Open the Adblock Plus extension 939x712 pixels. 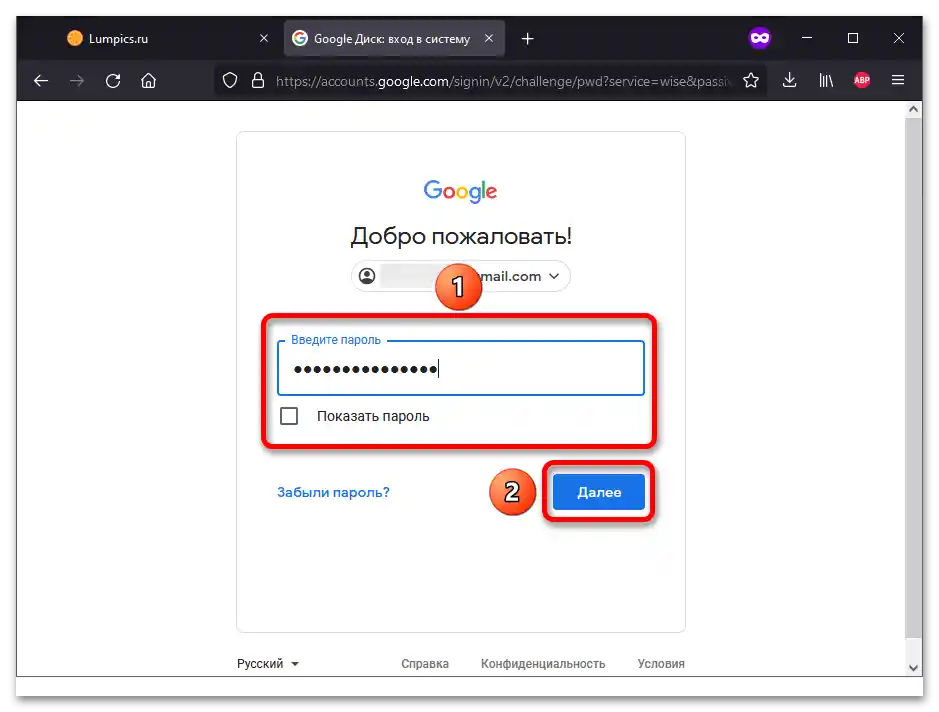pos(862,80)
